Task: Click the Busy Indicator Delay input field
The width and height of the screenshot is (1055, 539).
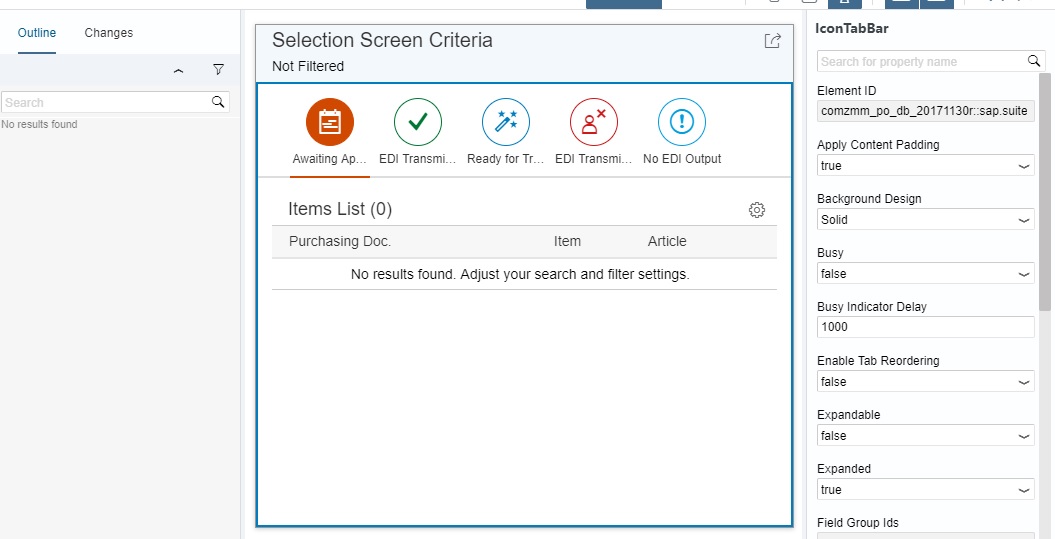Action: (x=925, y=327)
